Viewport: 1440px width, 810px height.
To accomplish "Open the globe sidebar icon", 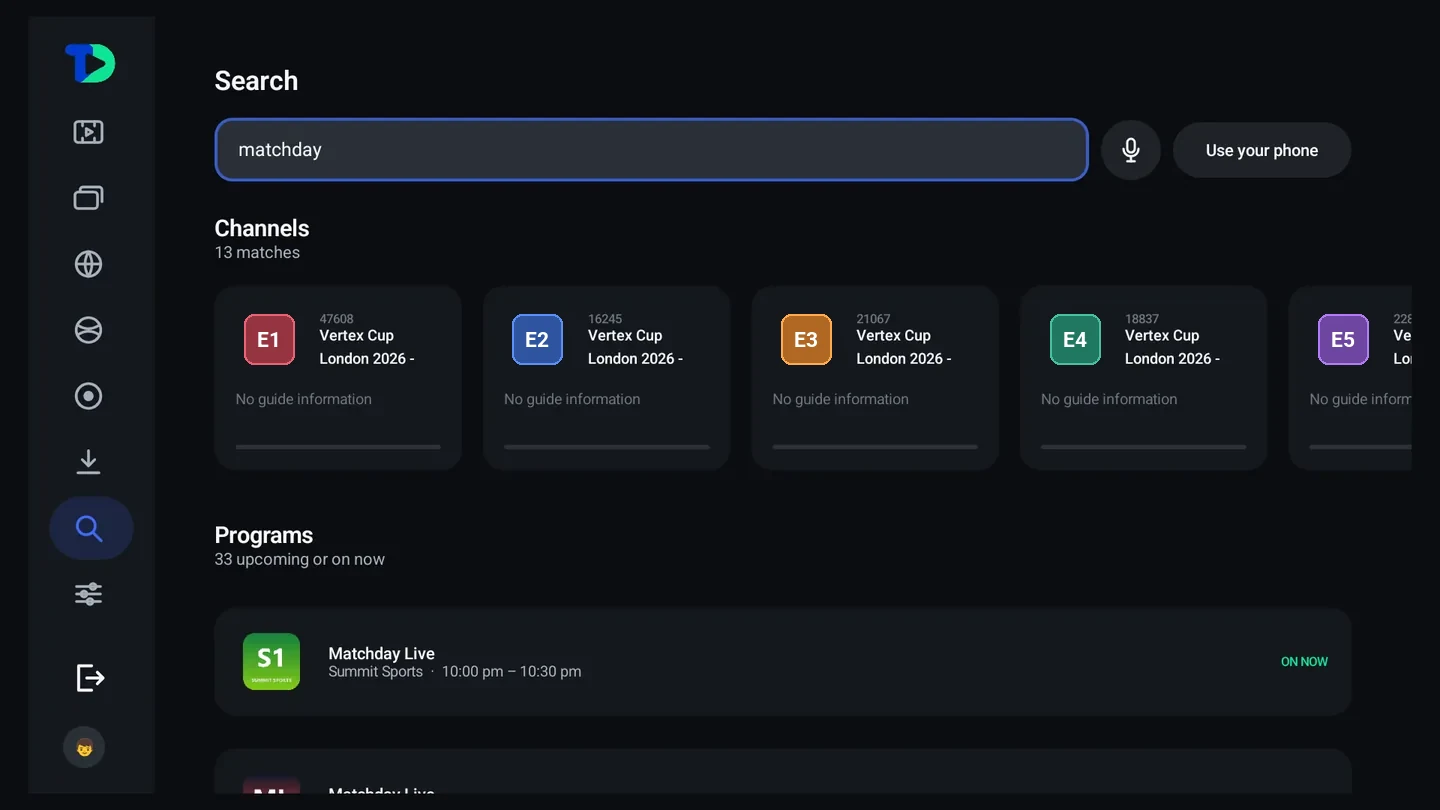I will tap(89, 264).
